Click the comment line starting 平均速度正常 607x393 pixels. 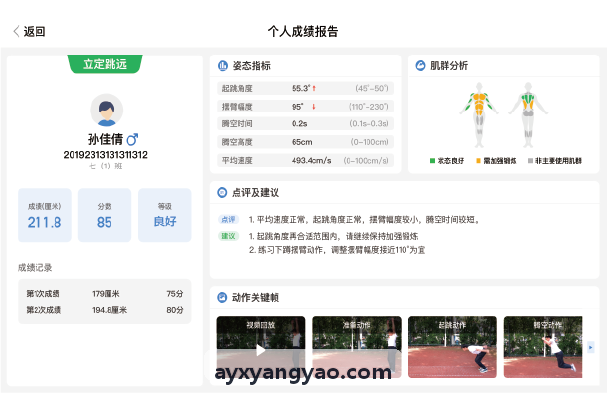(364, 220)
